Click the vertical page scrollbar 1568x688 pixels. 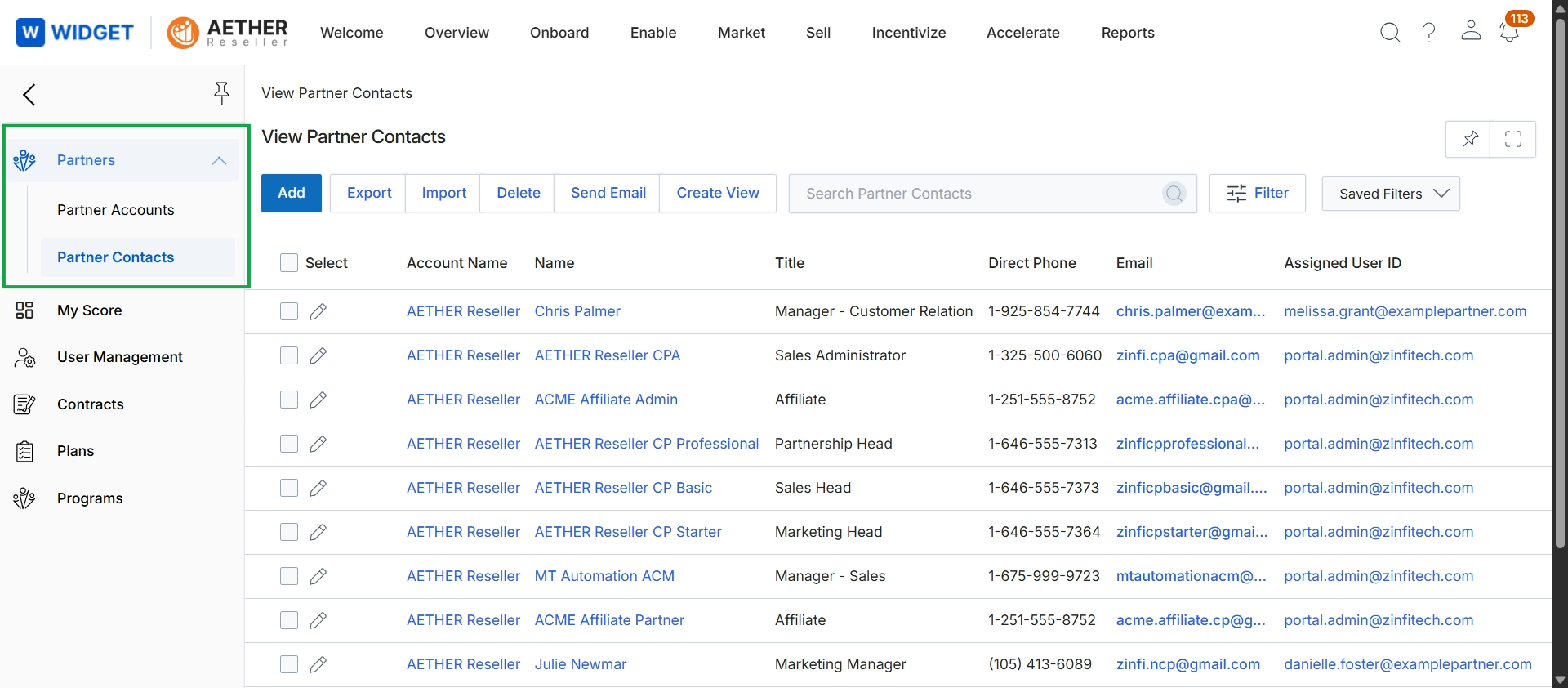(1560, 282)
